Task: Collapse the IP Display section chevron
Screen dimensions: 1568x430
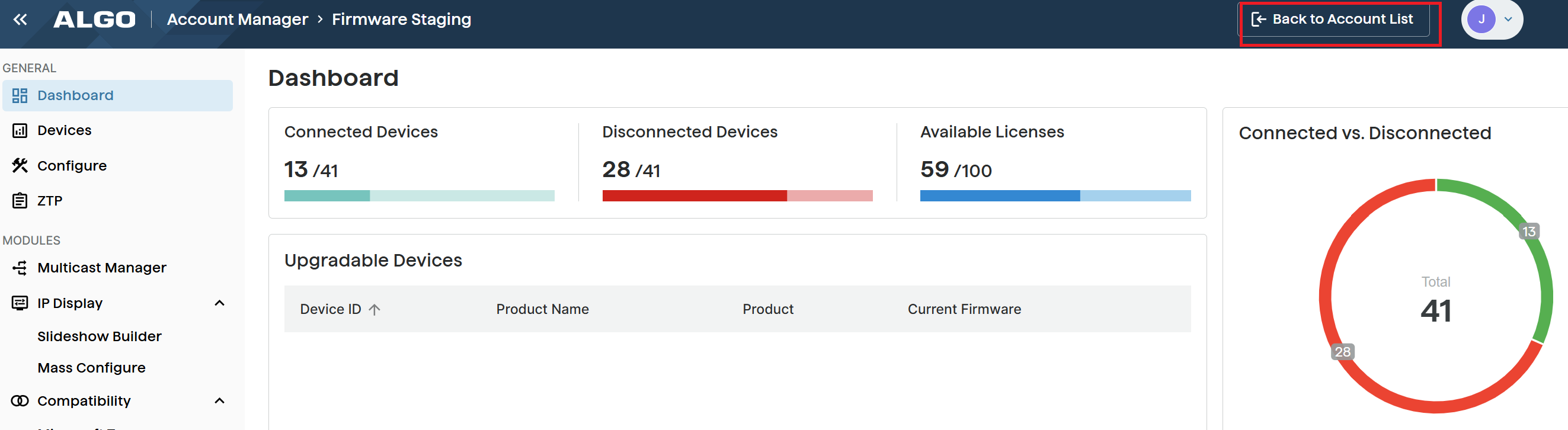Action: [220, 303]
